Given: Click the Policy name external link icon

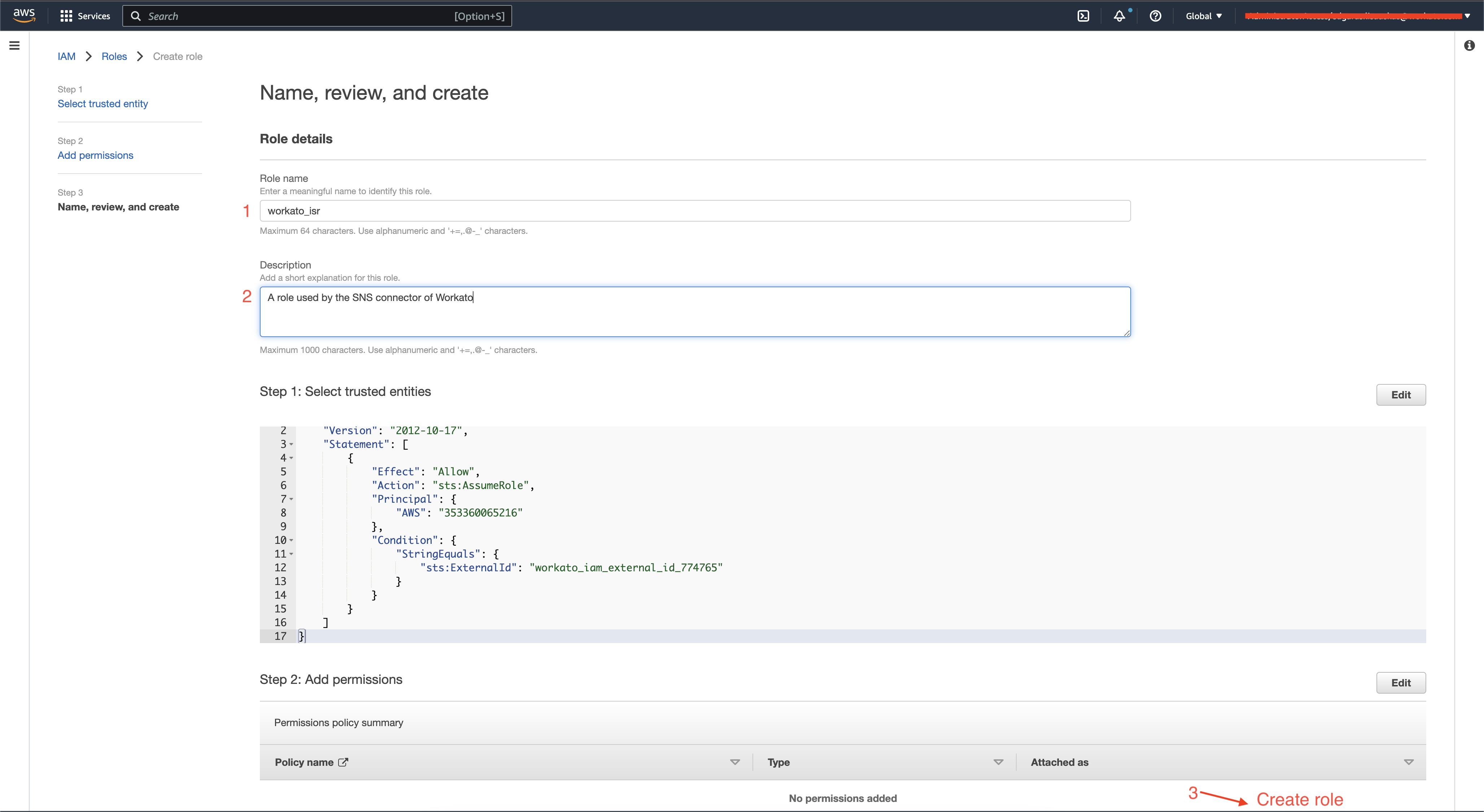Looking at the screenshot, I should point(343,762).
